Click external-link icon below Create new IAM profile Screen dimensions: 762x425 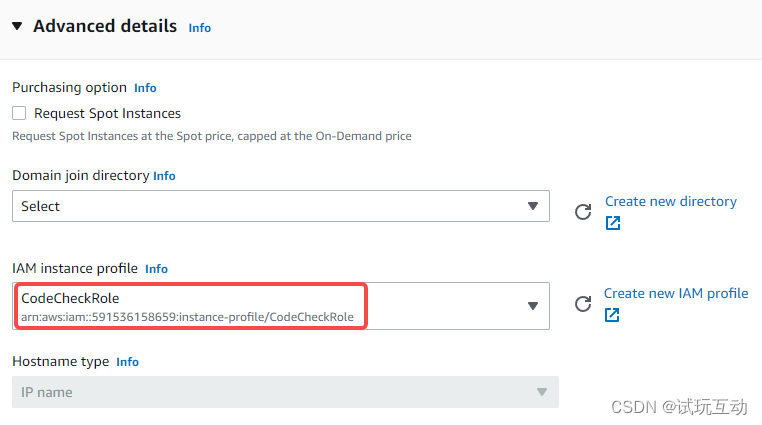(612, 315)
